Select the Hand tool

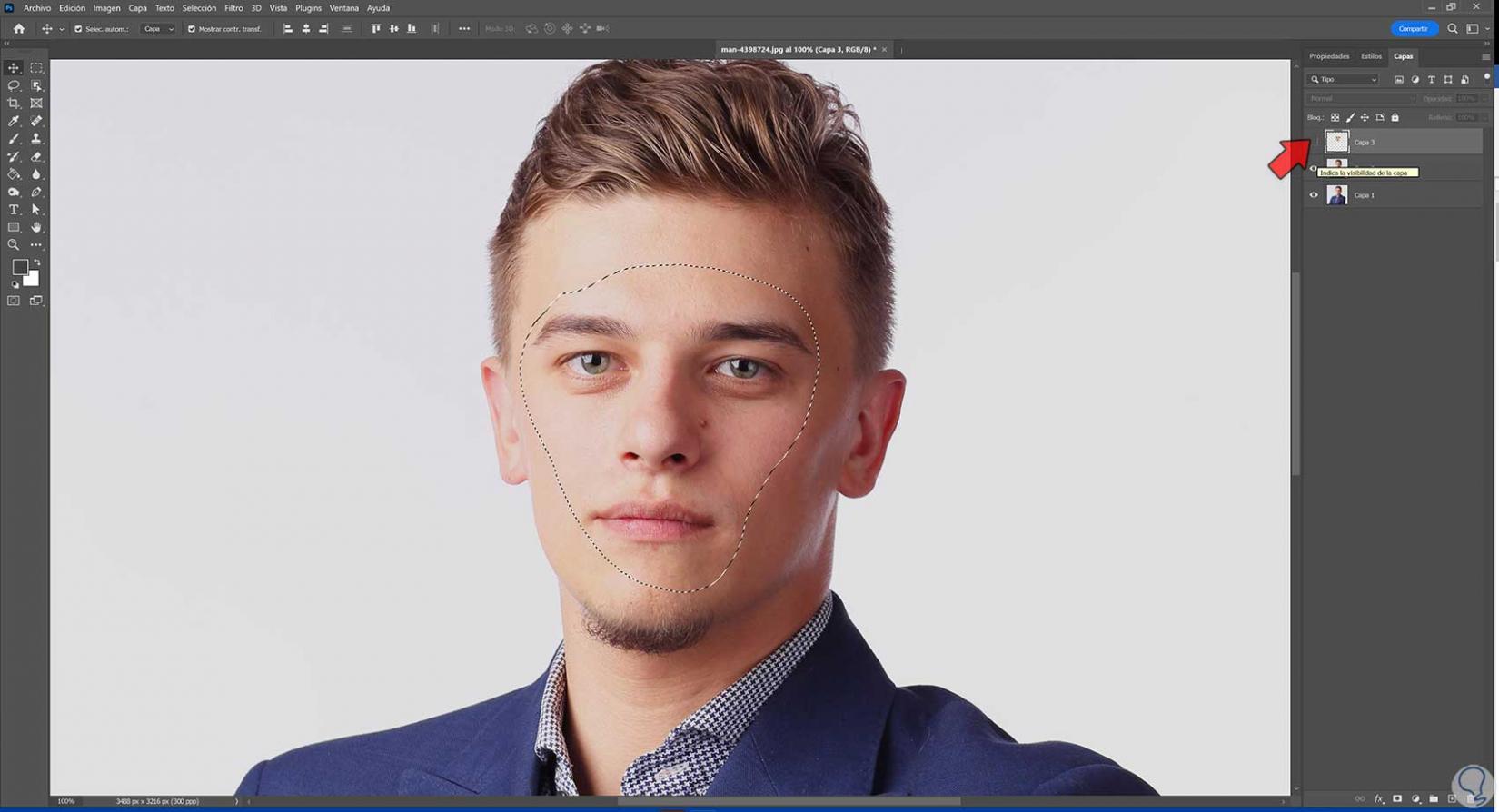(x=36, y=227)
